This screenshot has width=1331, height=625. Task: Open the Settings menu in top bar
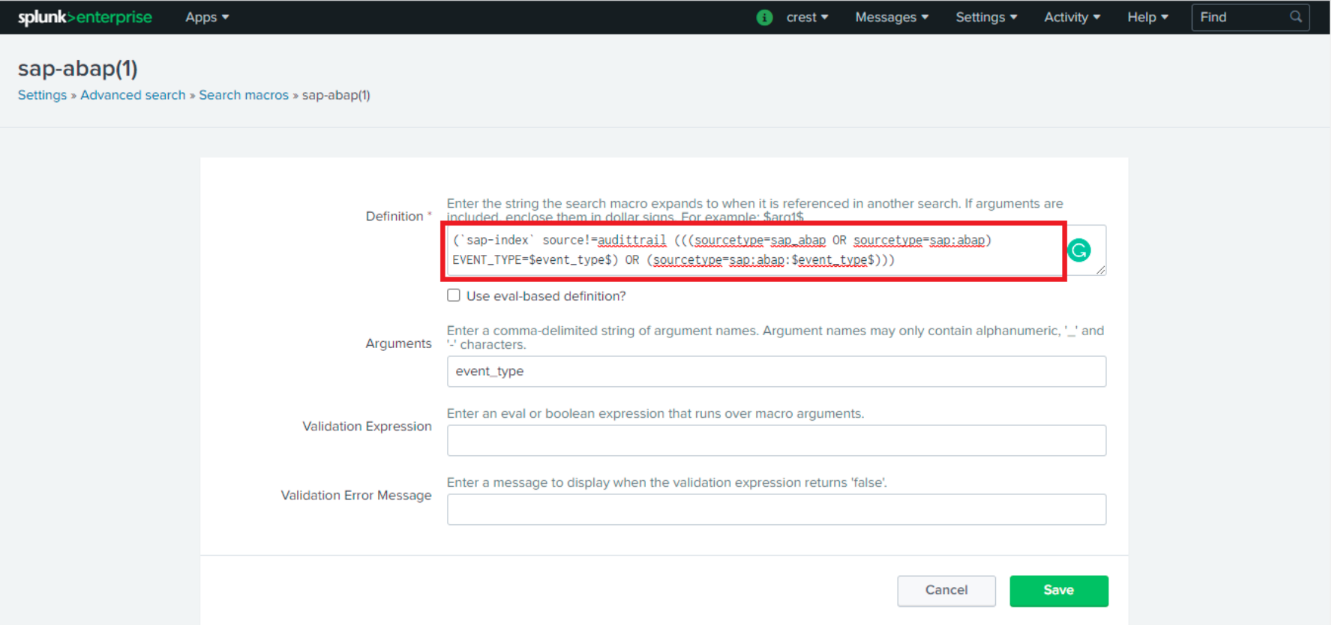[986, 17]
